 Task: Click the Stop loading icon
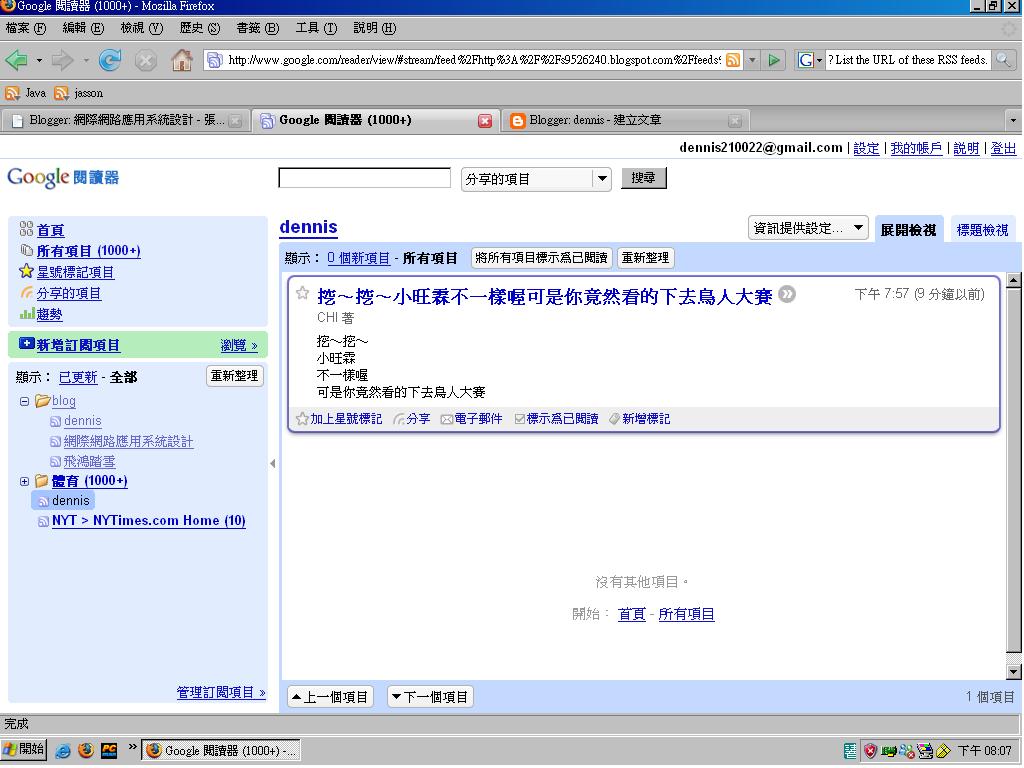146,61
